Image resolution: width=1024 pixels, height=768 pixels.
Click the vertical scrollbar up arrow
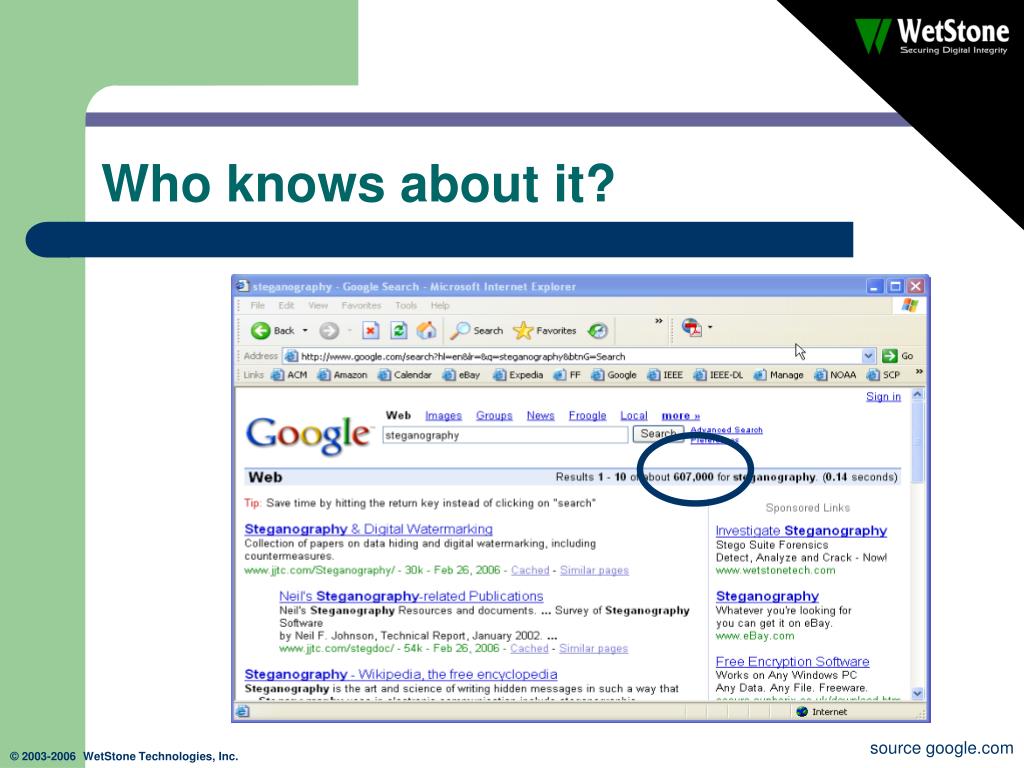pos(918,394)
